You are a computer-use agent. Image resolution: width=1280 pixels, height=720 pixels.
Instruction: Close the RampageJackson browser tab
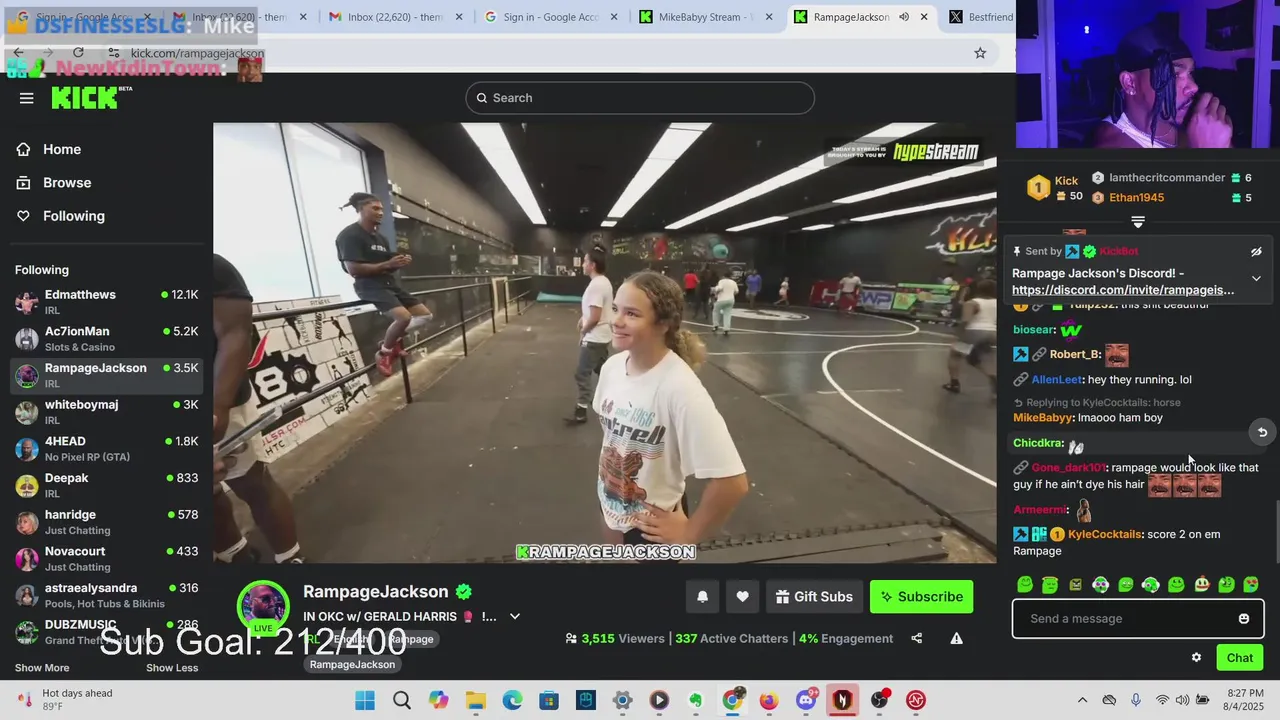tap(924, 17)
